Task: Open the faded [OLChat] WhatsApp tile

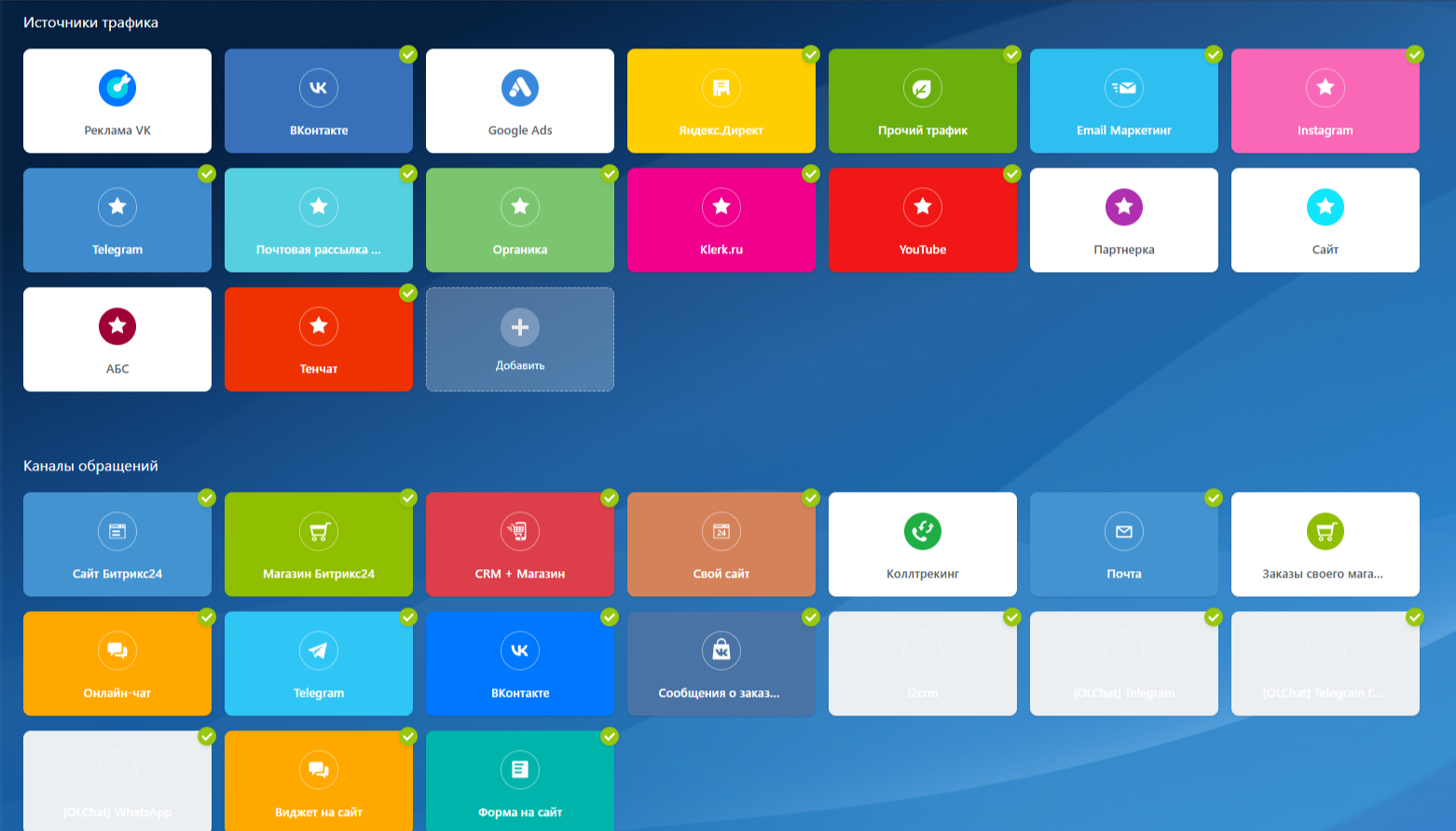Action: click(x=117, y=781)
